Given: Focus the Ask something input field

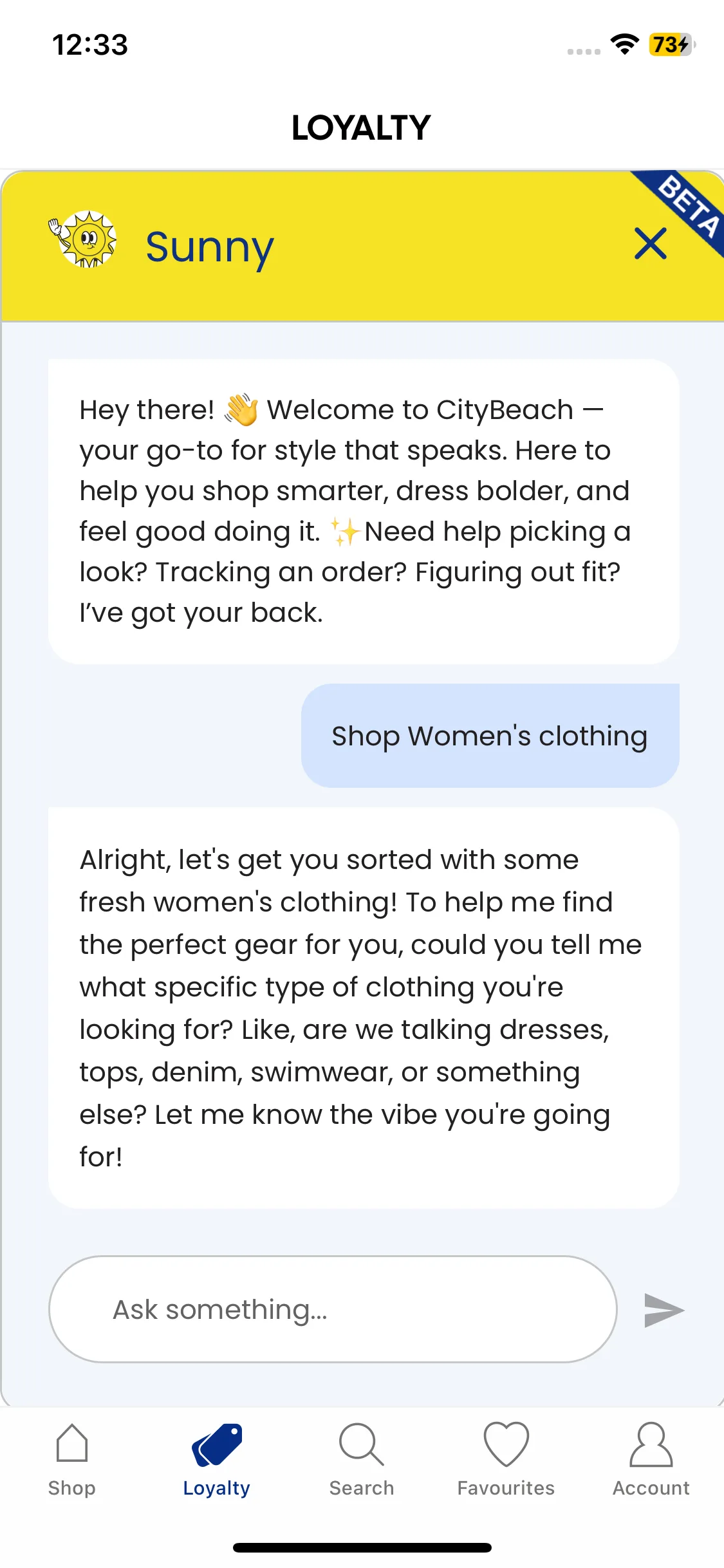Looking at the screenshot, I should coord(333,1309).
